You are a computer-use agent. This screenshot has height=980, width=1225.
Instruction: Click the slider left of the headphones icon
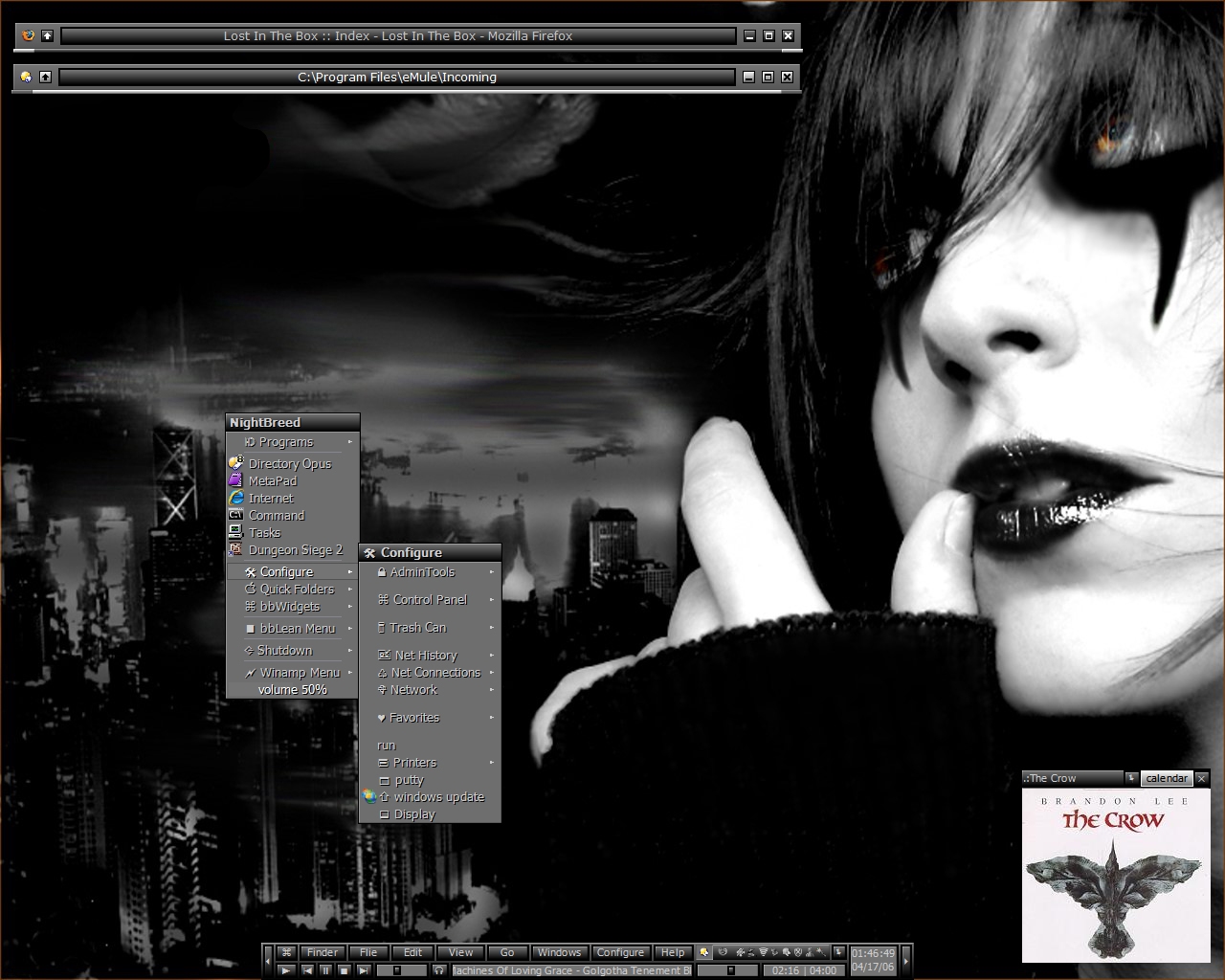pos(401,969)
